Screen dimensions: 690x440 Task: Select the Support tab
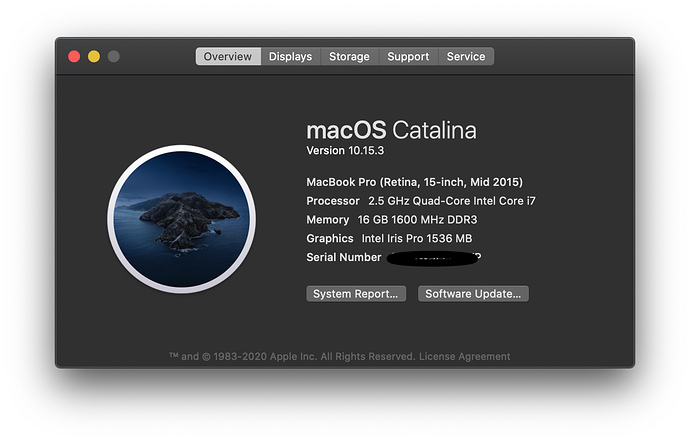coord(408,56)
